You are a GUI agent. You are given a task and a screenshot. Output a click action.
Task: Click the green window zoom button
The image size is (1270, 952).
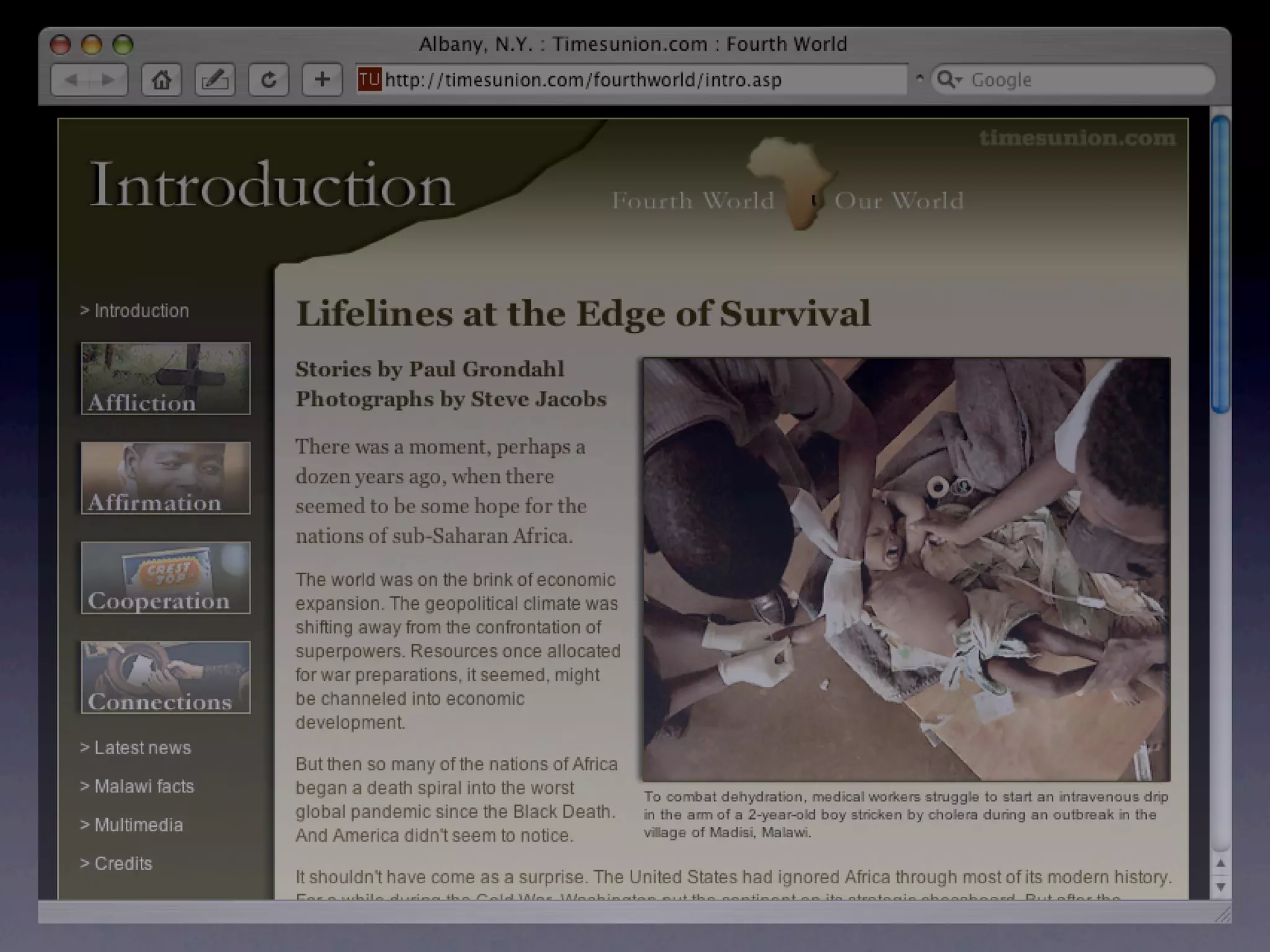click(123, 45)
